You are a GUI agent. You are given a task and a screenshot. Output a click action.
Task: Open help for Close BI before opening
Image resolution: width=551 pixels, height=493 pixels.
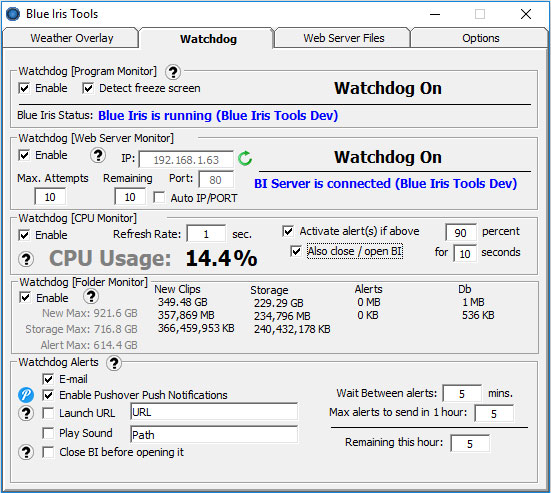26,452
